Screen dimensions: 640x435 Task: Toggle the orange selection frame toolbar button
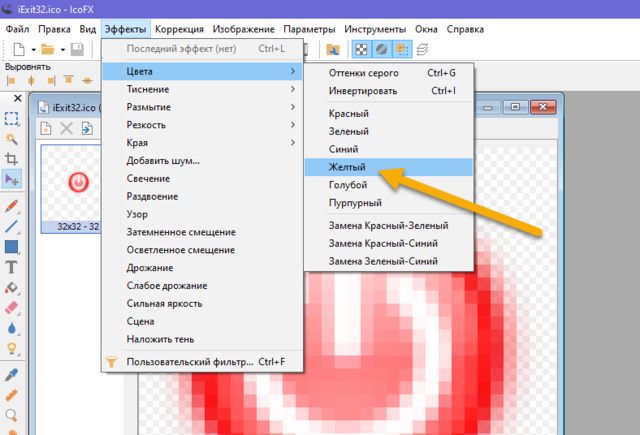point(402,50)
